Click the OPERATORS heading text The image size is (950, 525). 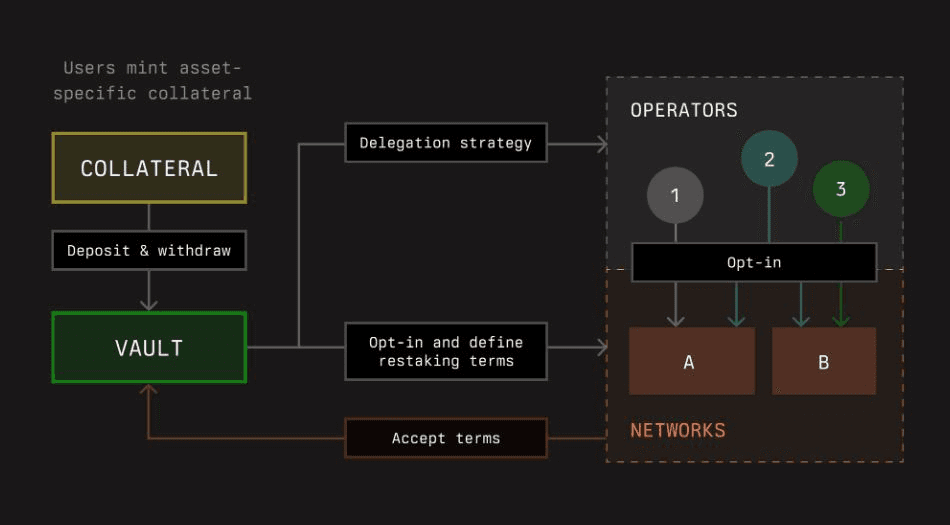(684, 110)
